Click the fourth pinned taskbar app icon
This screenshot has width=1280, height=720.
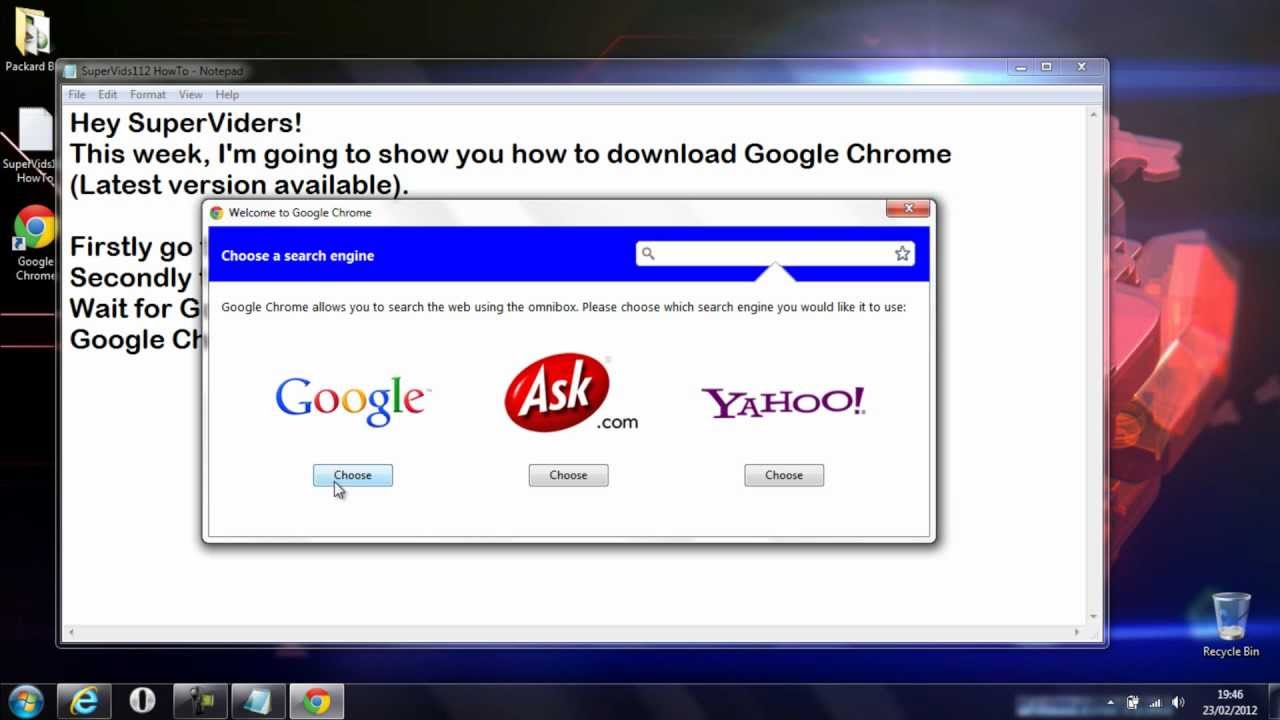[x=200, y=701]
